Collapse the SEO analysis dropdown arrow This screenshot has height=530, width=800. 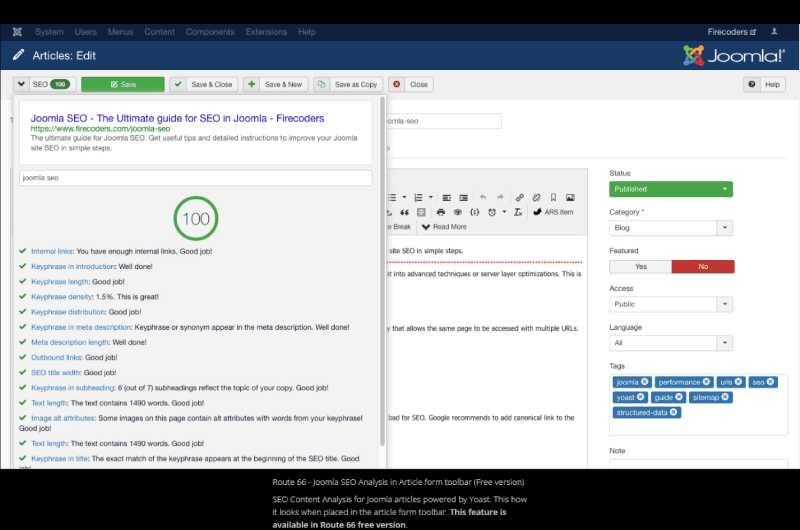pos(21,84)
